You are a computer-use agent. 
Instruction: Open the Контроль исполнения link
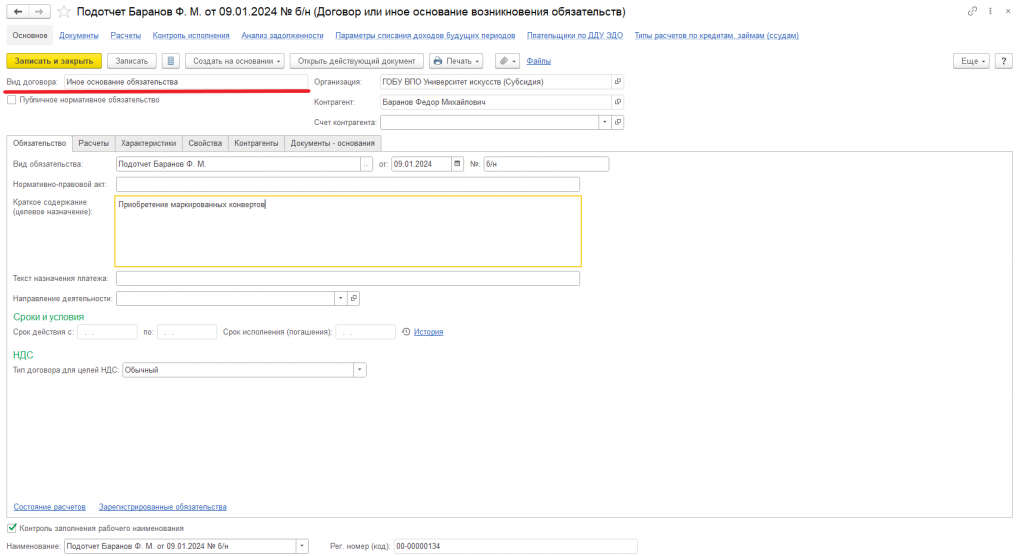coord(191,35)
